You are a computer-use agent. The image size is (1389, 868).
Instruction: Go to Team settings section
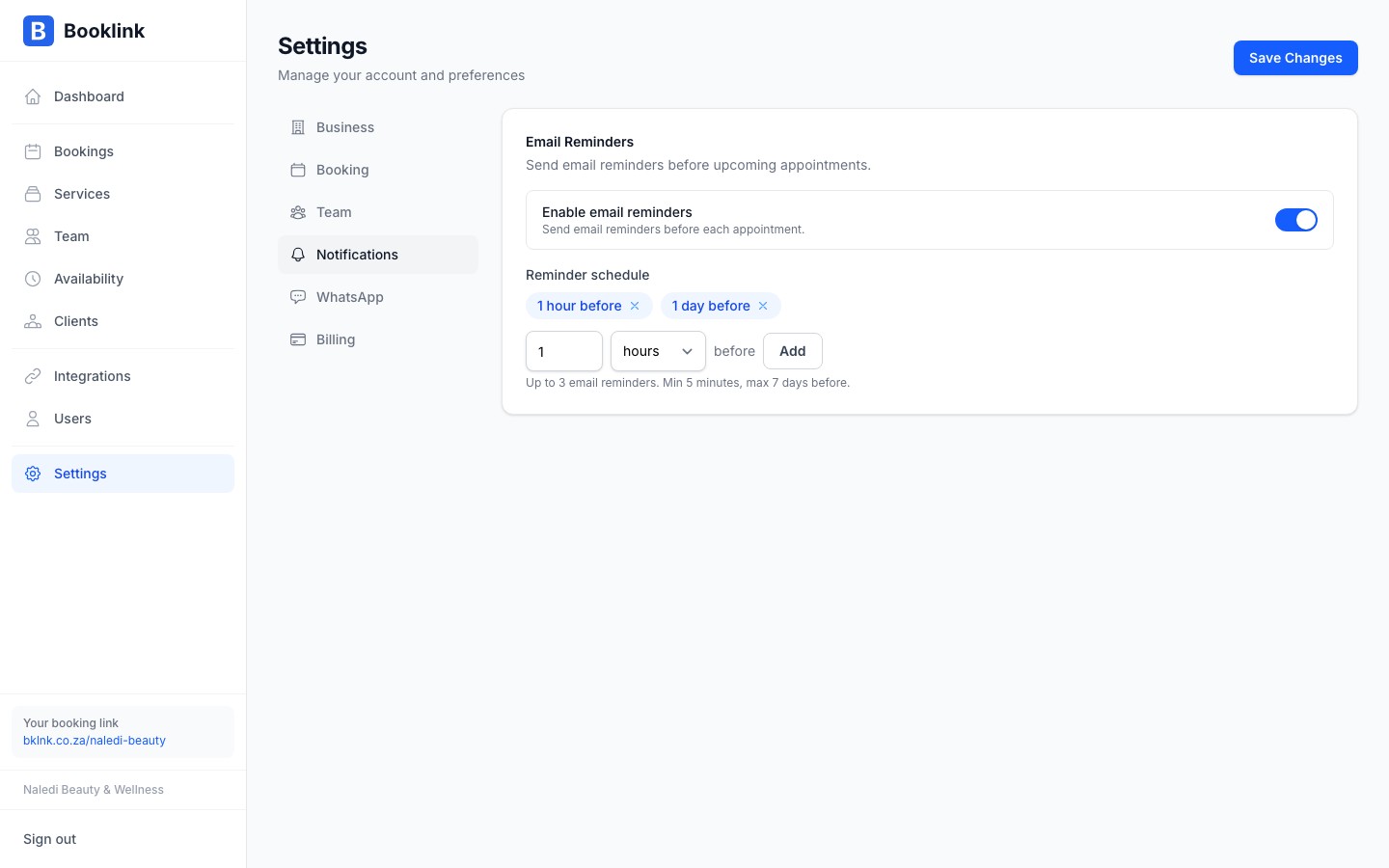coord(334,212)
